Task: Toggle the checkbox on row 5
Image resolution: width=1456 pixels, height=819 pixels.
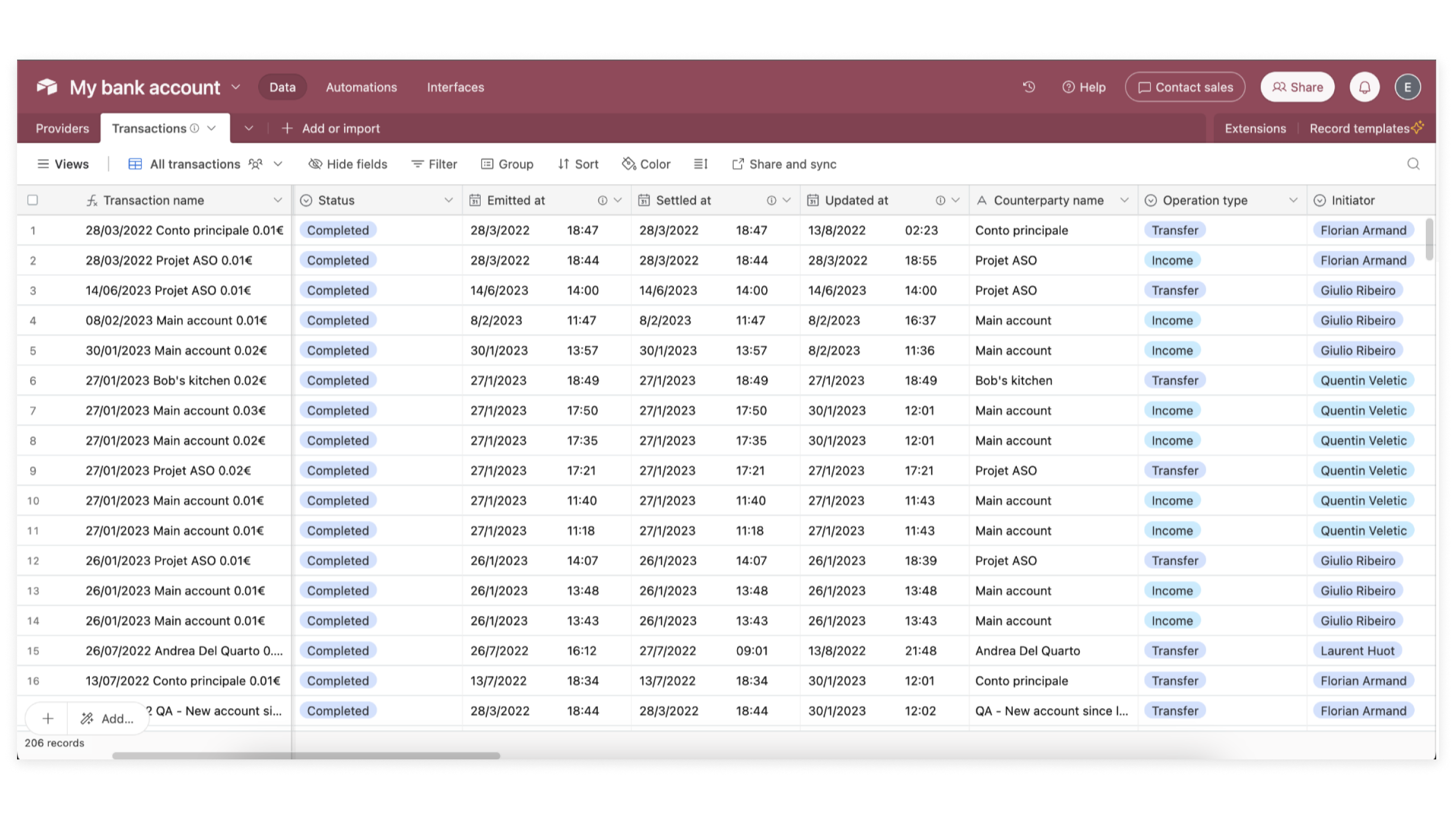Action: [31, 350]
